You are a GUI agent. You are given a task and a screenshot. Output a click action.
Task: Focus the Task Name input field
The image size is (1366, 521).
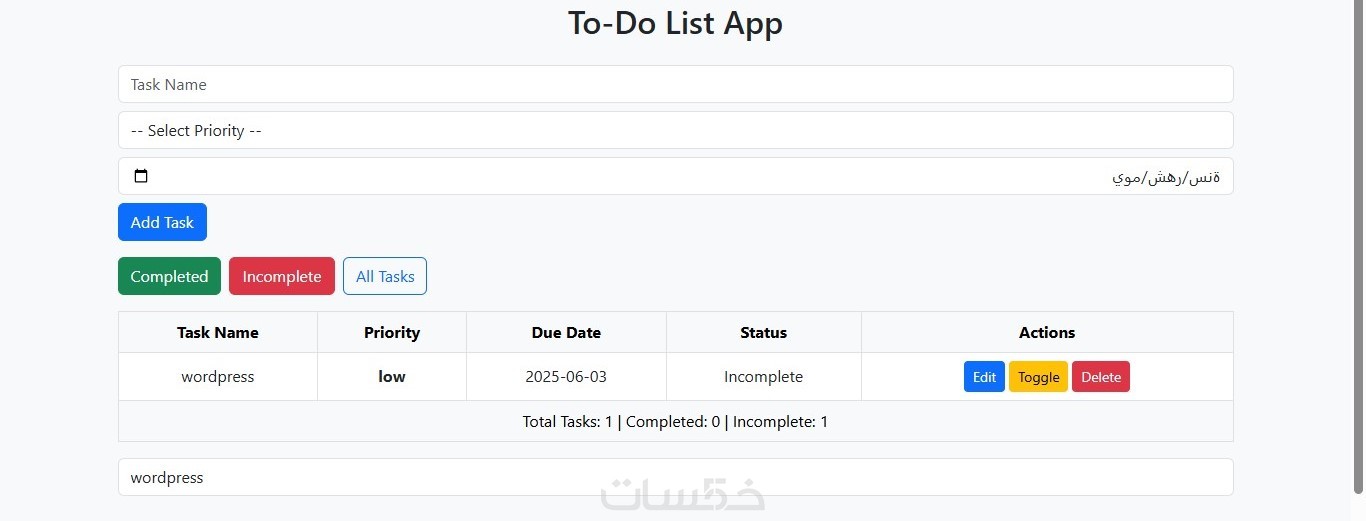(x=675, y=85)
